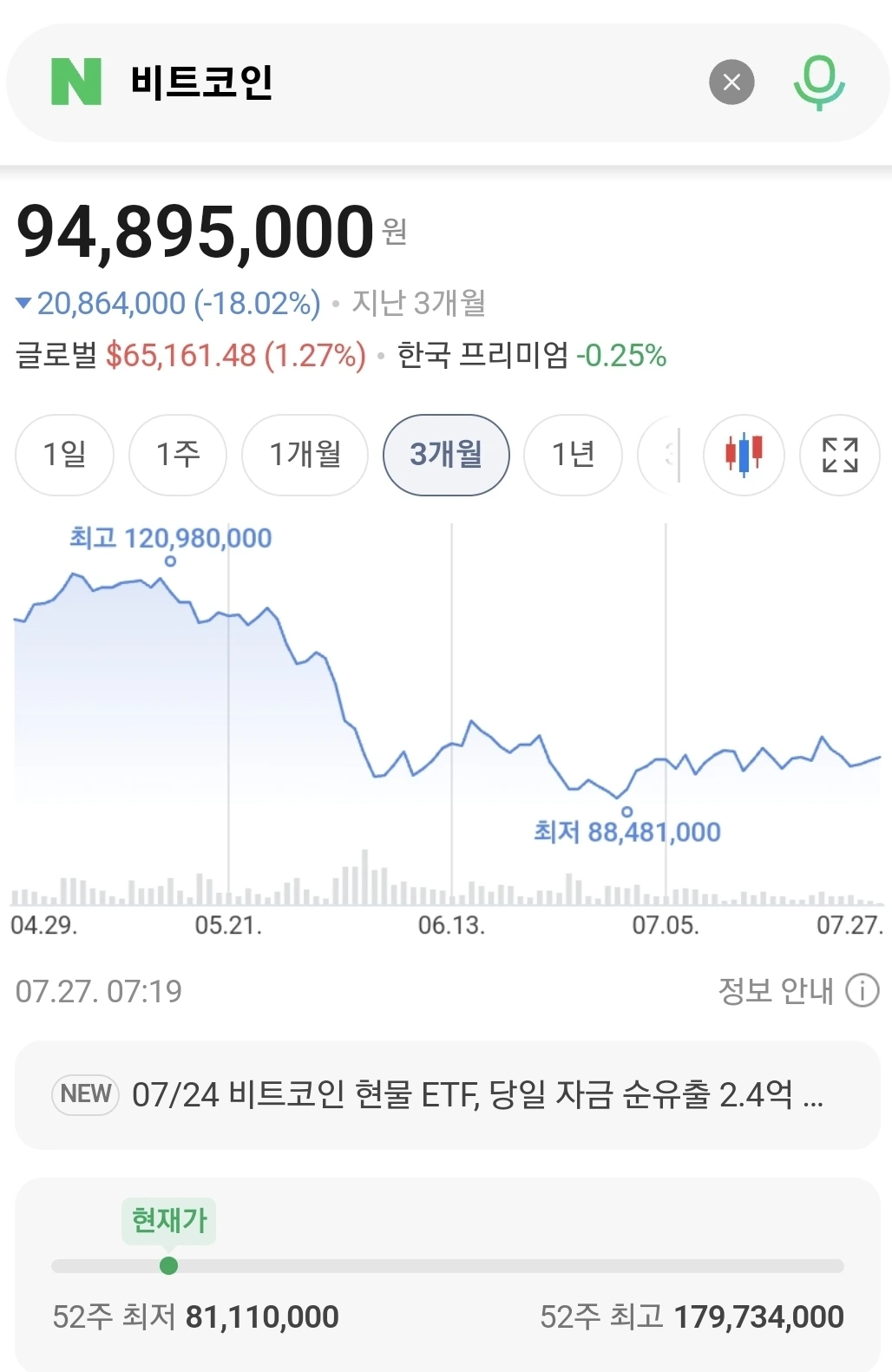Select the 1개월 period tab
Screen dimensions: 892x1372
(305, 455)
